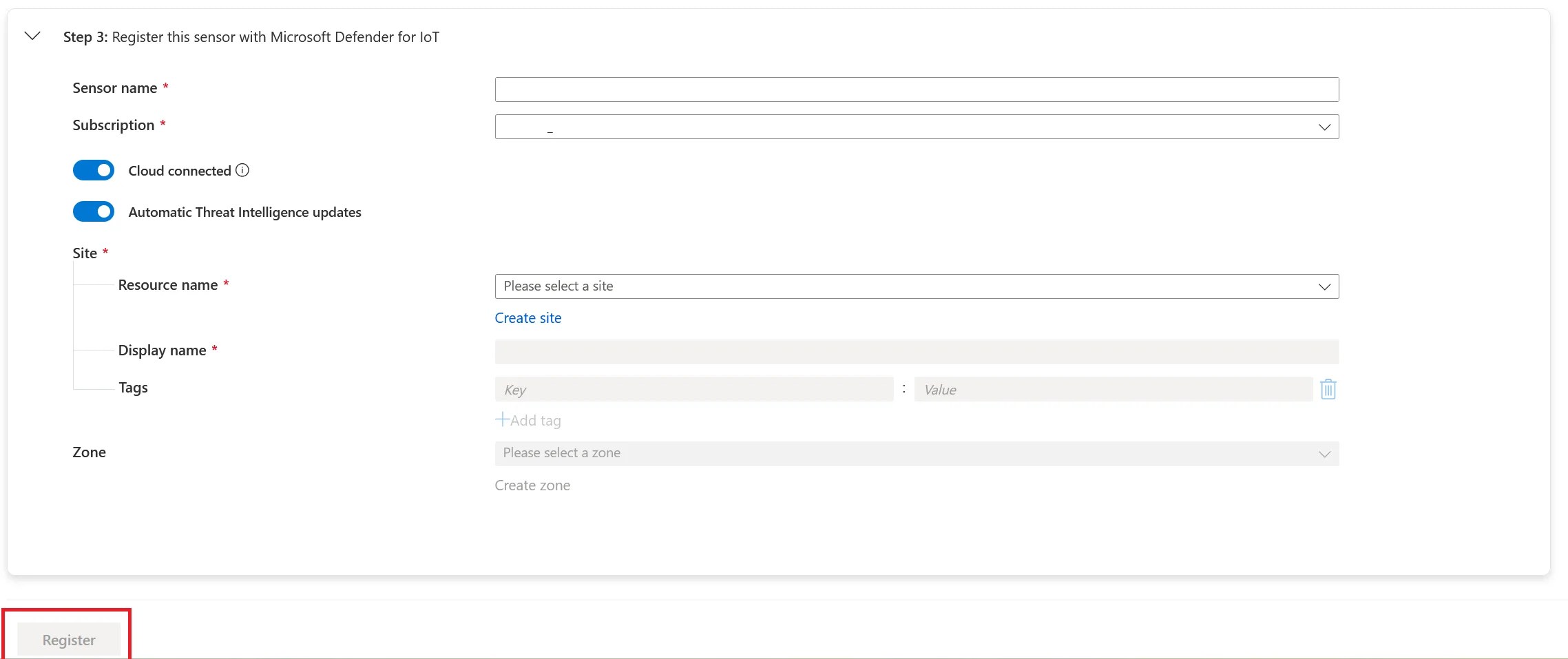Show Cloud connected info tooltip icon
Viewport: 1568px width, 659px height.
(x=242, y=170)
